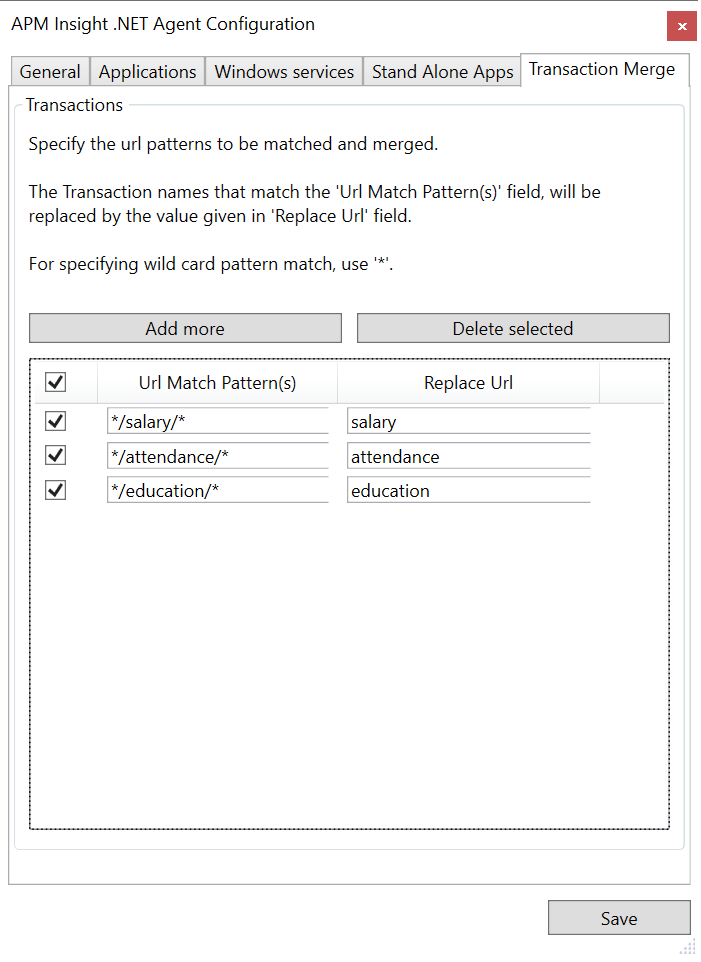
Task: Switch to the Transaction Merge tab
Action: [x=601, y=68]
